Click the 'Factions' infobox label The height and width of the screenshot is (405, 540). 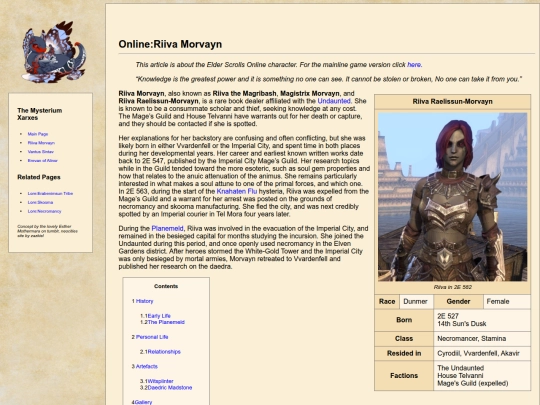404,376
